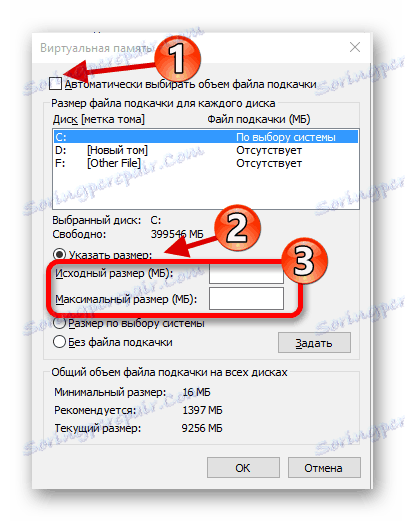405x521 pixels.
Task: Click the red number 3 annotation badge
Action: point(305,261)
